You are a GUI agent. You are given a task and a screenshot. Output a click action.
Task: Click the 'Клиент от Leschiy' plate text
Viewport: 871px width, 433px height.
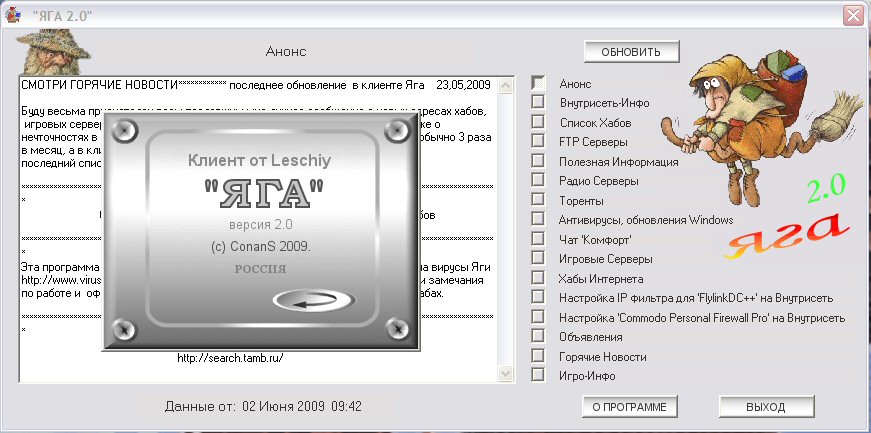[259, 161]
